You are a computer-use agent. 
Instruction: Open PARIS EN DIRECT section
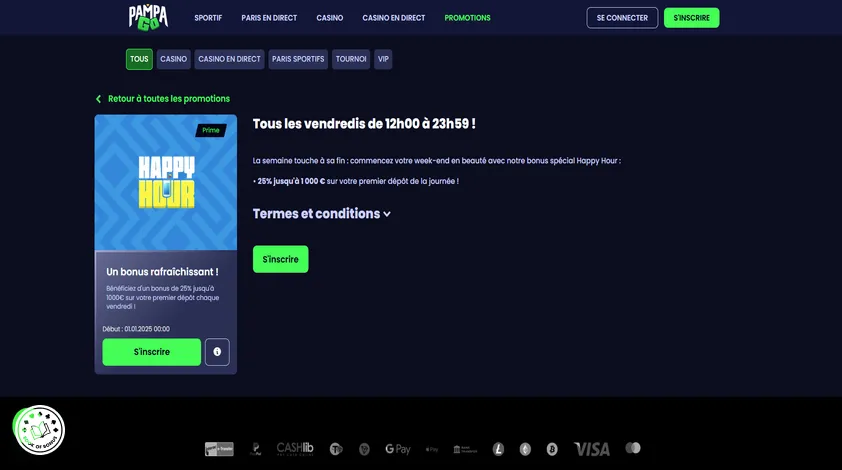pyautogui.click(x=269, y=18)
